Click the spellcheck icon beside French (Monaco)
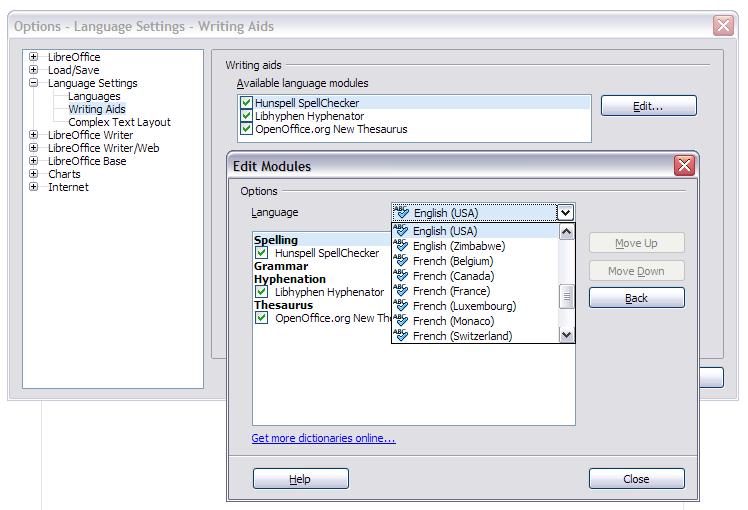This screenshot has width=748, height=510. 402,321
